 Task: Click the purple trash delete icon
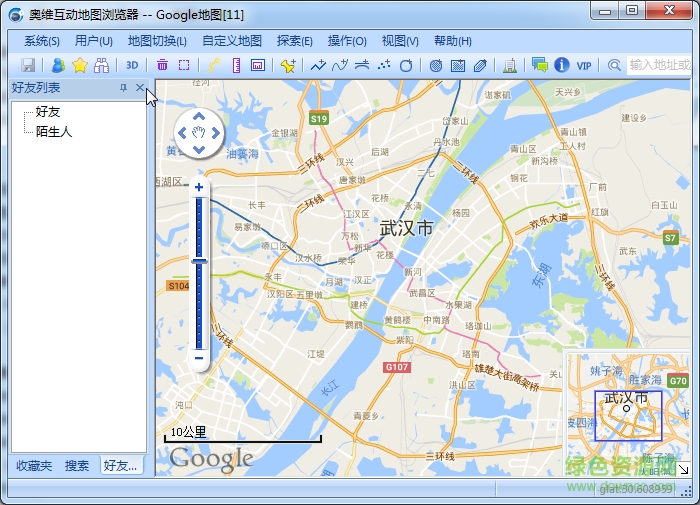coord(162,65)
